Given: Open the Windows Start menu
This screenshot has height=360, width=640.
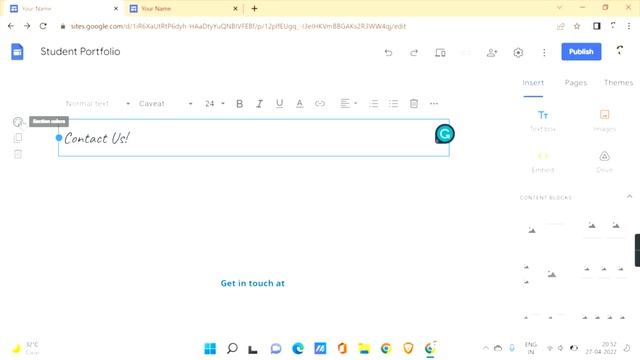Looking at the screenshot, I should tap(210, 349).
